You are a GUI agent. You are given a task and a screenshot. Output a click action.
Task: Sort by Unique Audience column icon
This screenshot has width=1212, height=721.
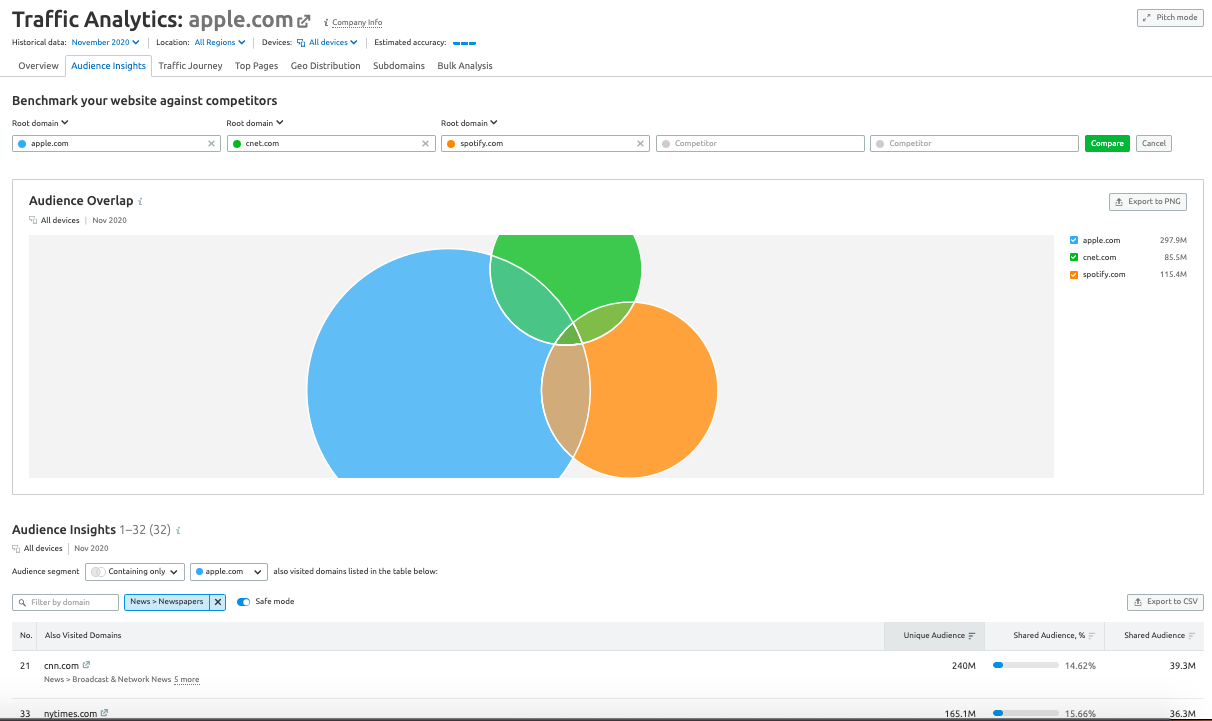point(972,636)
